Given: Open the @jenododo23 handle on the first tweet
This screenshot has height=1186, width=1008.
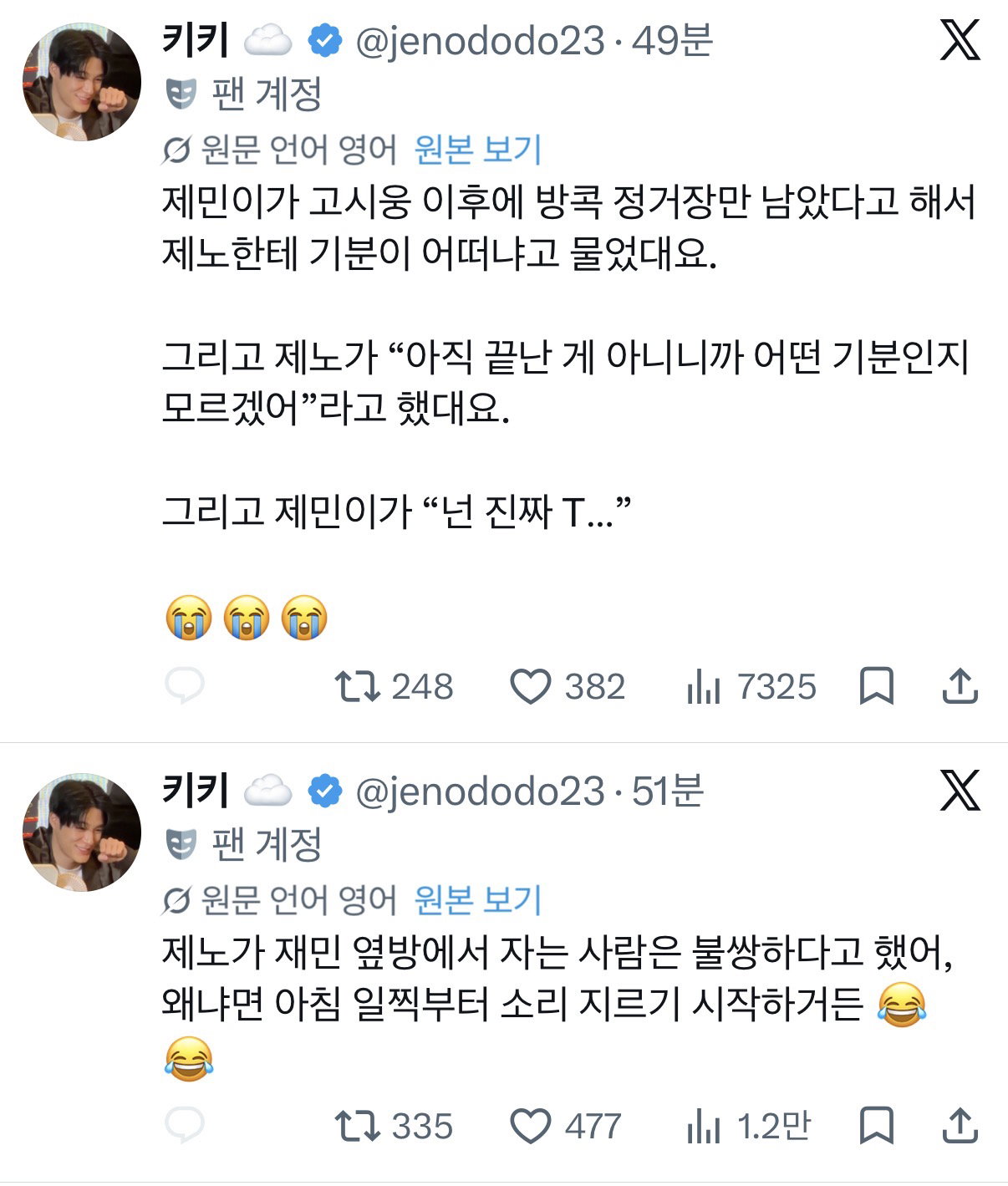Looking at the screenshot, I should pos(480,42).
